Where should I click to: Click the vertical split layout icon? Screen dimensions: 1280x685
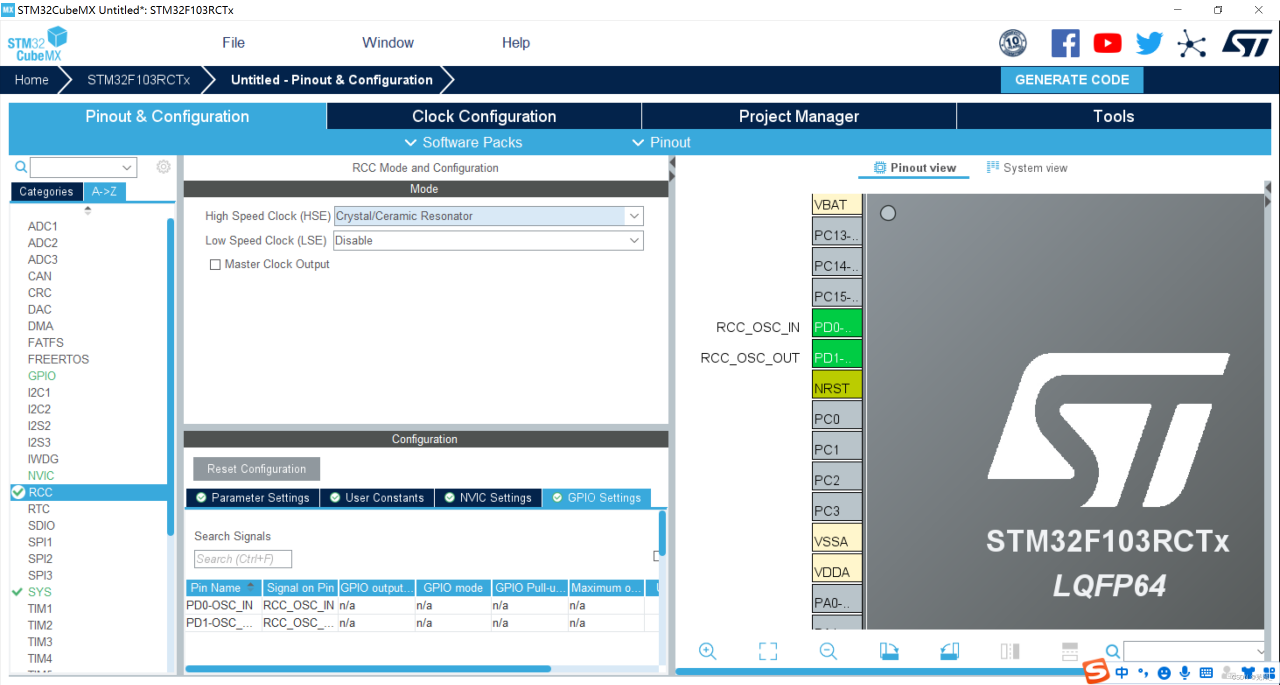(1010, 651)
